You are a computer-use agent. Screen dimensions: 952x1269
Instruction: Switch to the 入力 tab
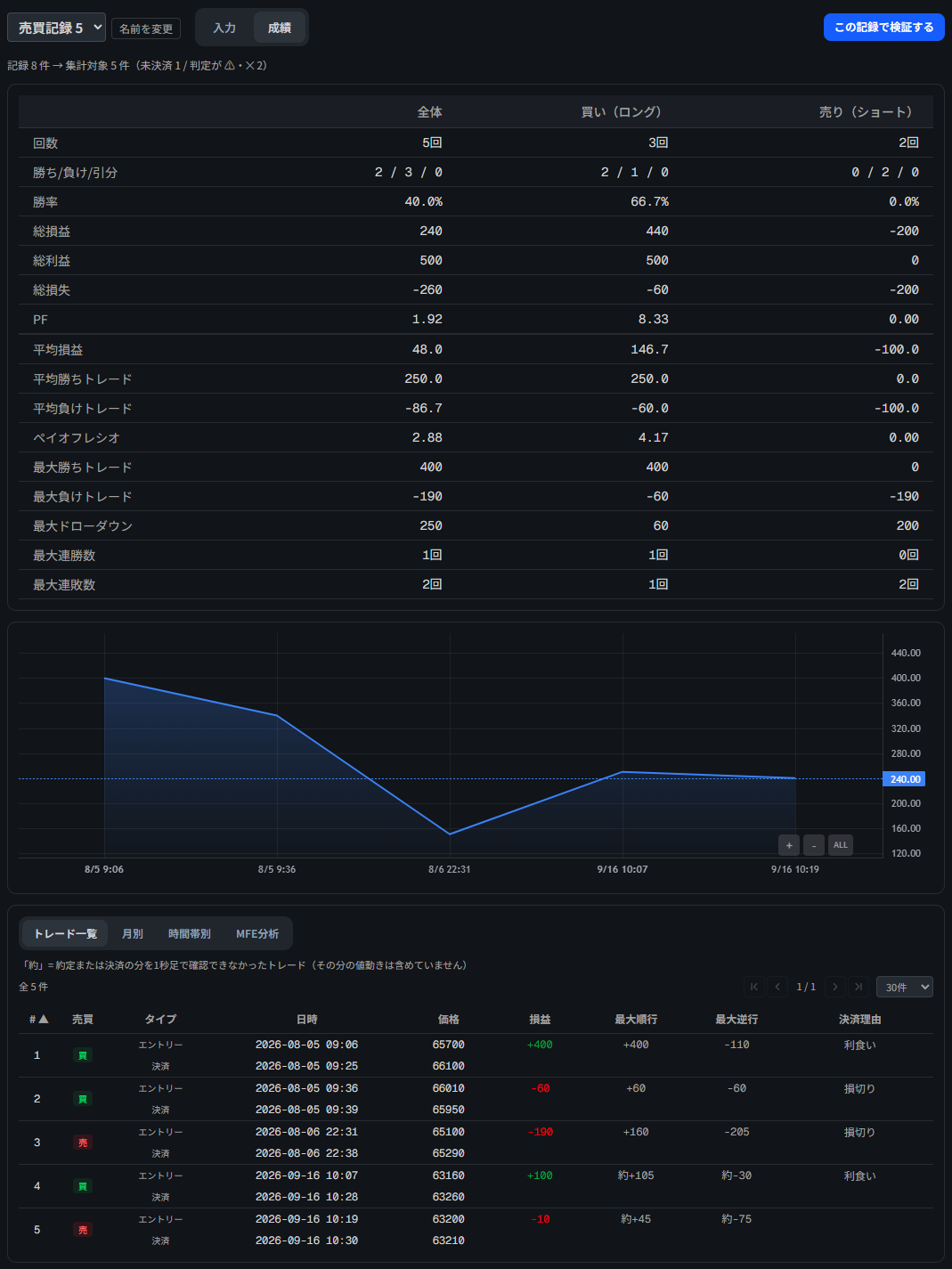point(224,28)
